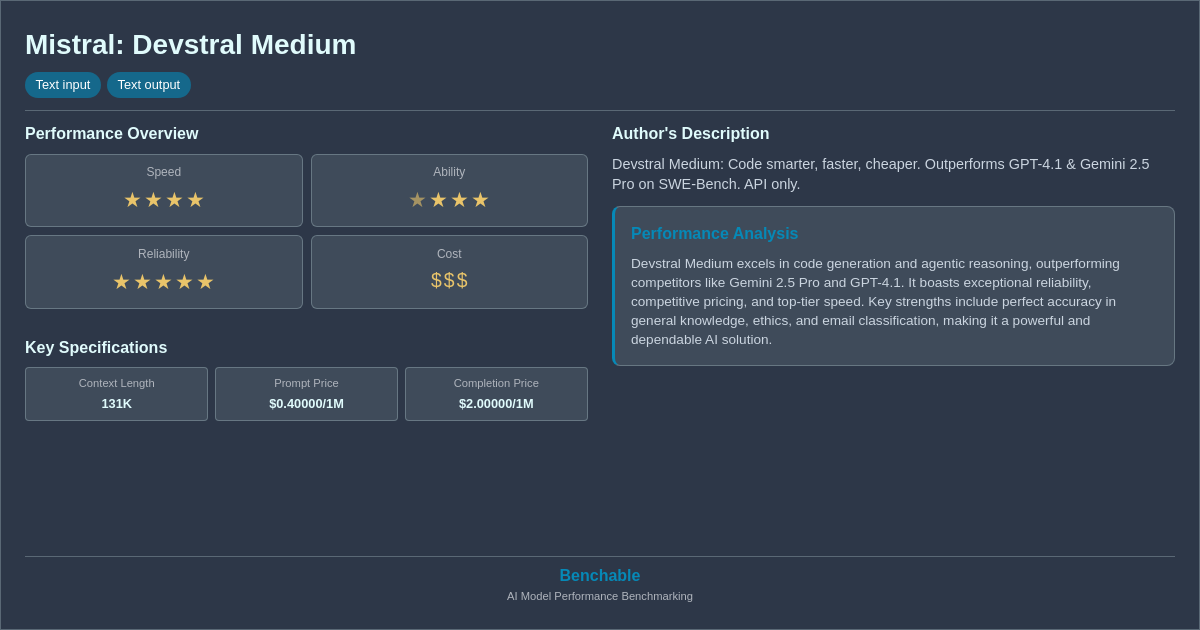Select the Context Length 131K card
Viewport: 1200px width, 630px height.
[116, 394]
